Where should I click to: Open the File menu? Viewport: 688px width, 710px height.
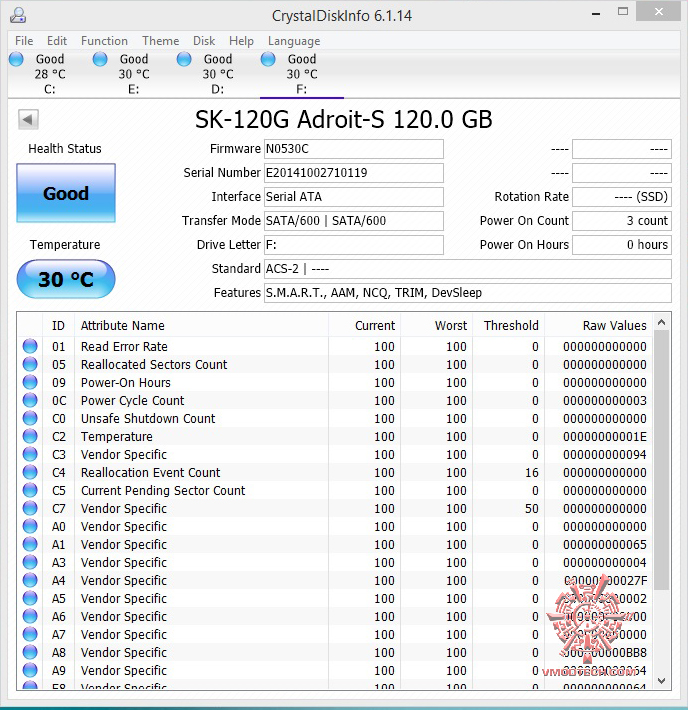24,41
